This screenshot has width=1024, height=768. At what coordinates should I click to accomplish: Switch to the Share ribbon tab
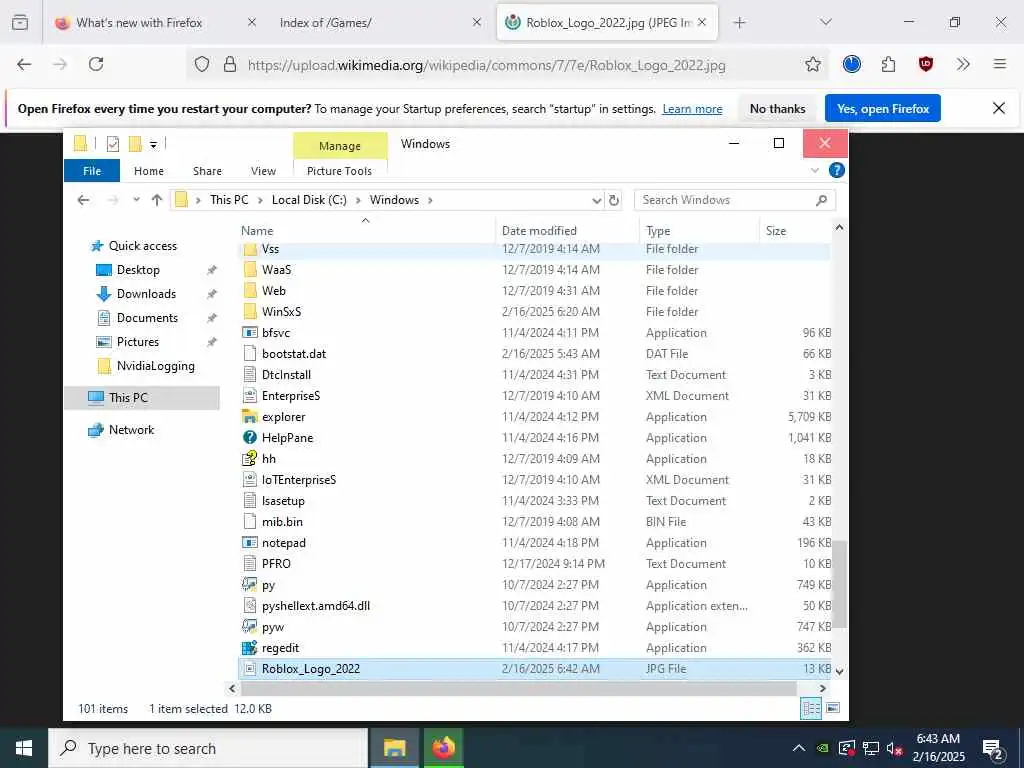(207, 170)
